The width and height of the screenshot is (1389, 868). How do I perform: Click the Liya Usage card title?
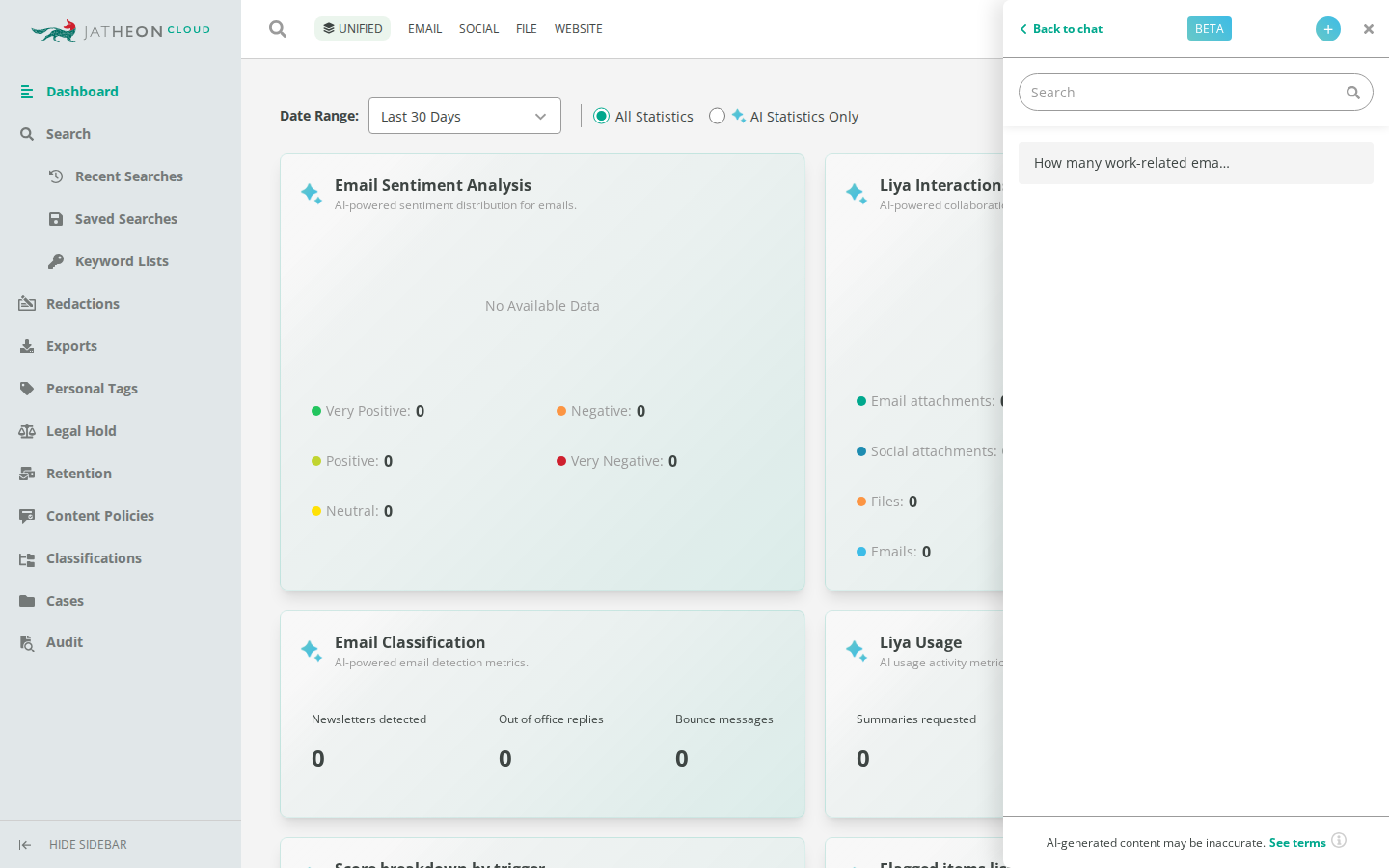click(x=920, y=642)
